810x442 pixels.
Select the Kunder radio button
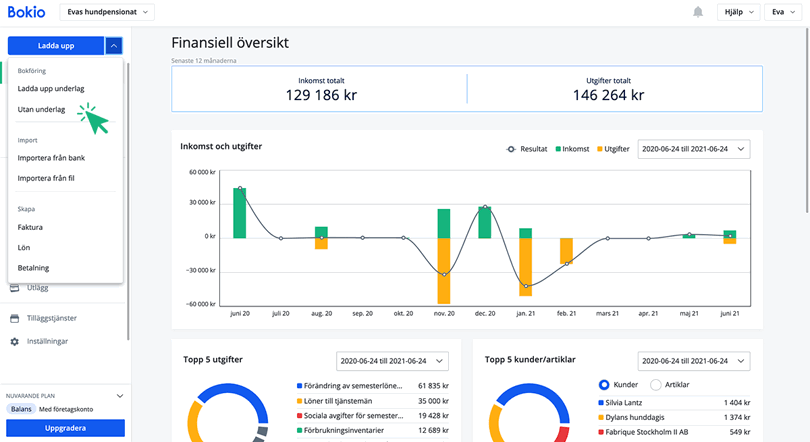point(604,384)
